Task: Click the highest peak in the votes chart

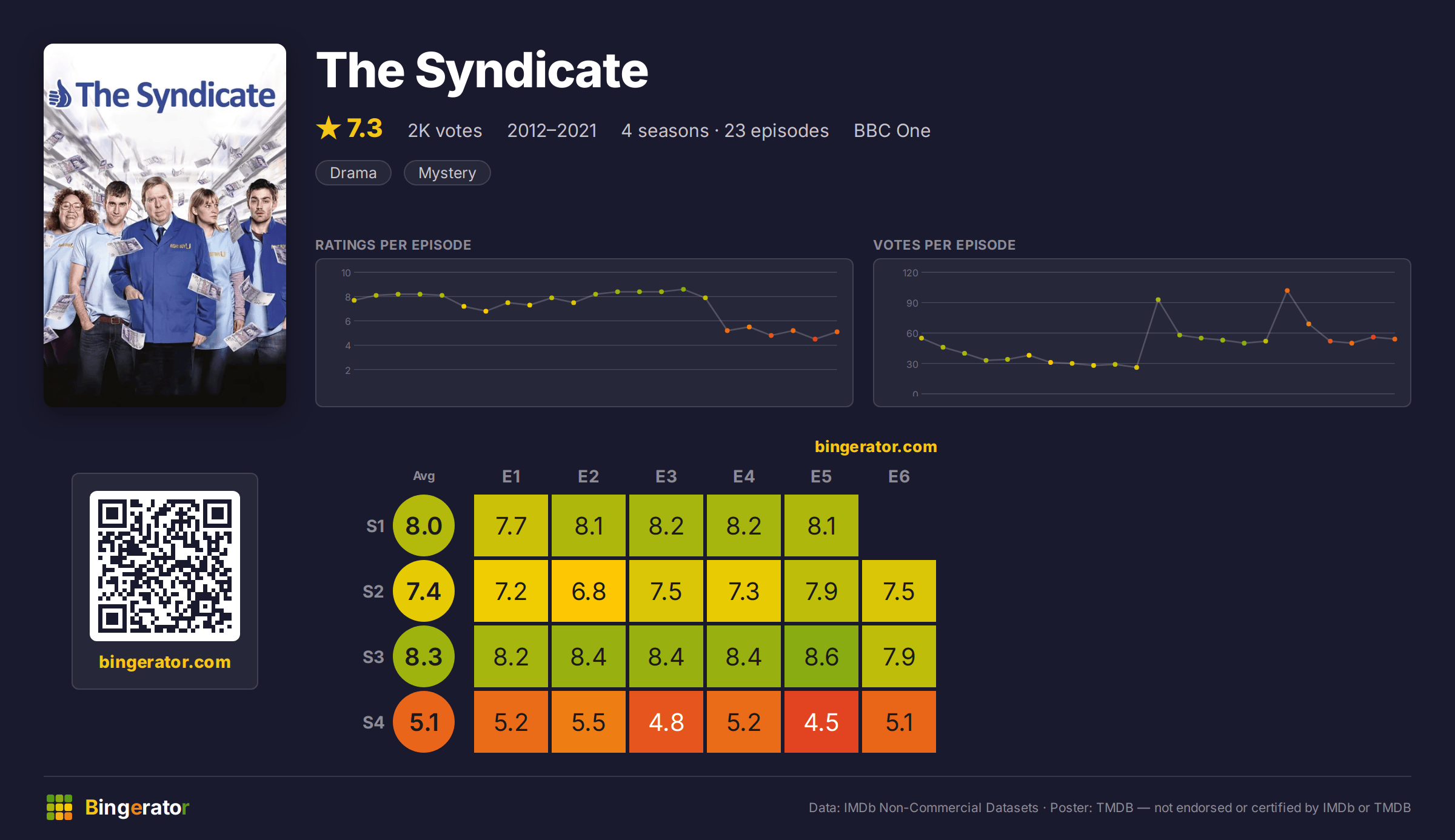Action: (x=1287, y=291)
